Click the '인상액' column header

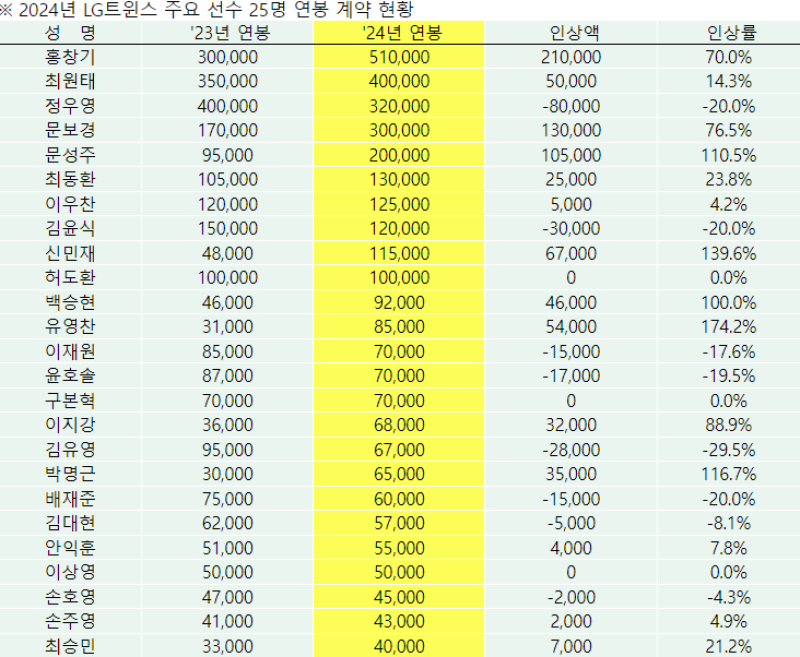[571, 33]
